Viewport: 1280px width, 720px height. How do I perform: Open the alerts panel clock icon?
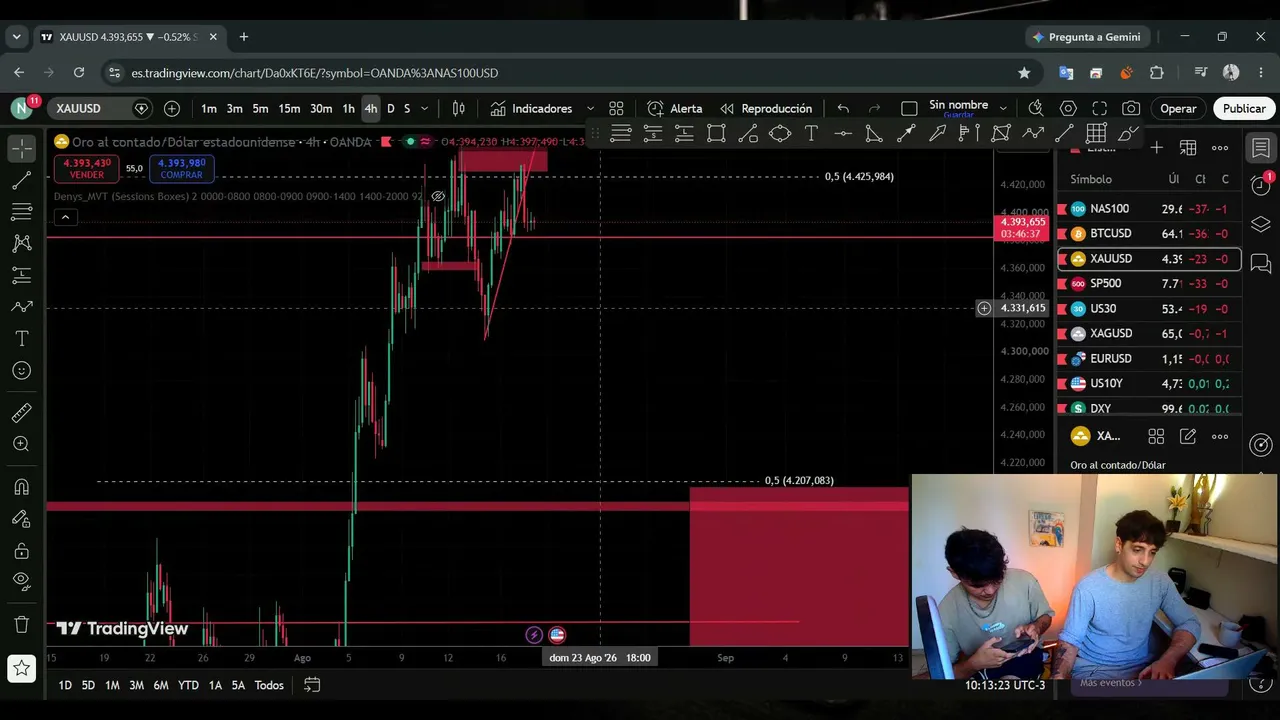click(x=1261, y=185)
